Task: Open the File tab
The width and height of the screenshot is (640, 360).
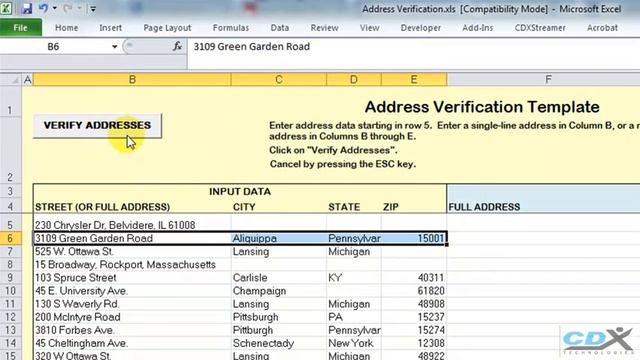Action: pos(20,28)
